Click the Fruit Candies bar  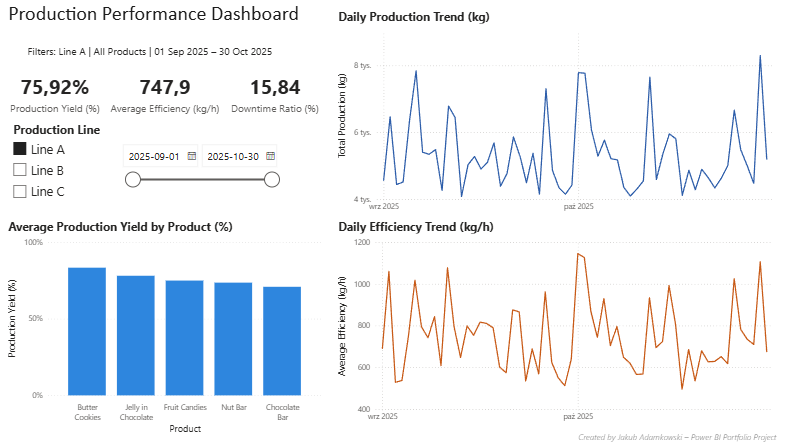pos(185,338)
